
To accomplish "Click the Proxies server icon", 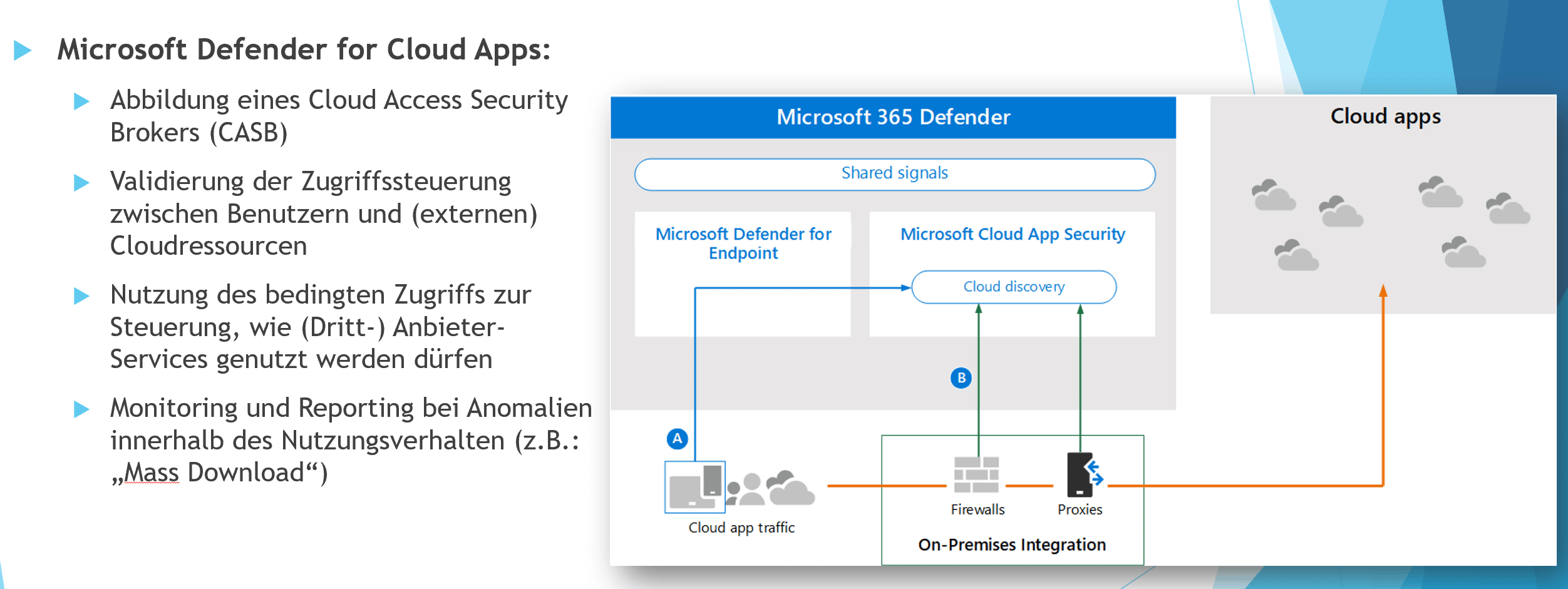I will [x=1085, y=474].
